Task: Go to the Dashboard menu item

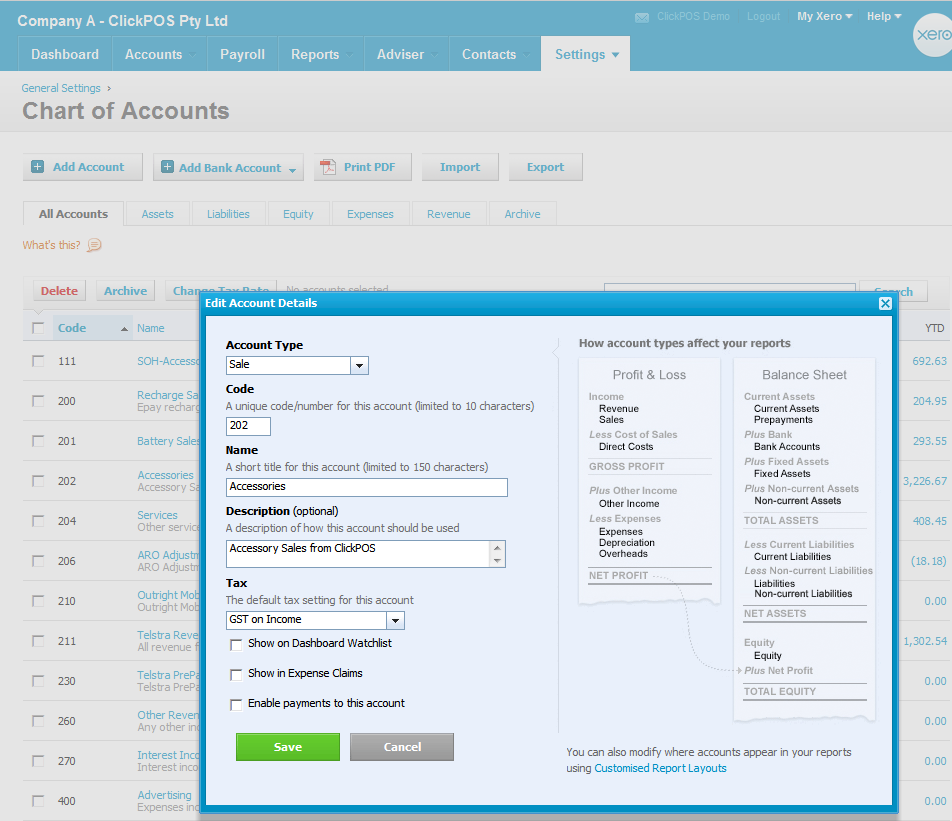Action: (65, 54)
